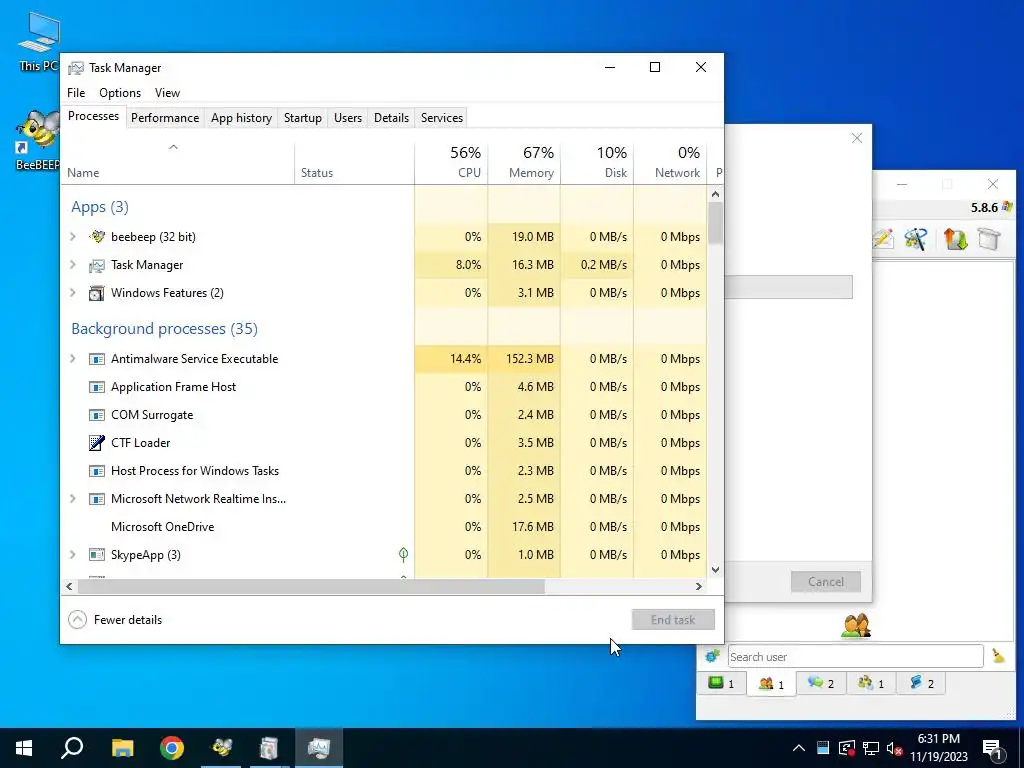Click the BeeBEEP gear icon beside search
Viewport: 1024px width, 768px height.
(x=712, y=656)
